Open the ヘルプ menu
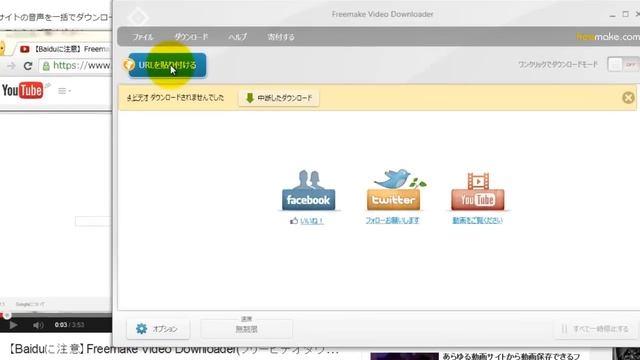 (238, 37)
